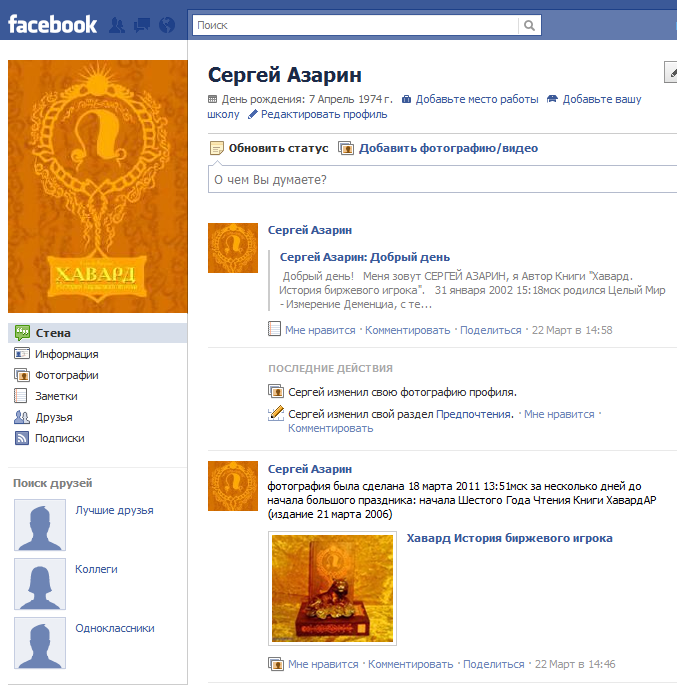Click pencil icon by Предпочтения activity
This screenshot has height=685, width=677.
(x=276, y=413)
